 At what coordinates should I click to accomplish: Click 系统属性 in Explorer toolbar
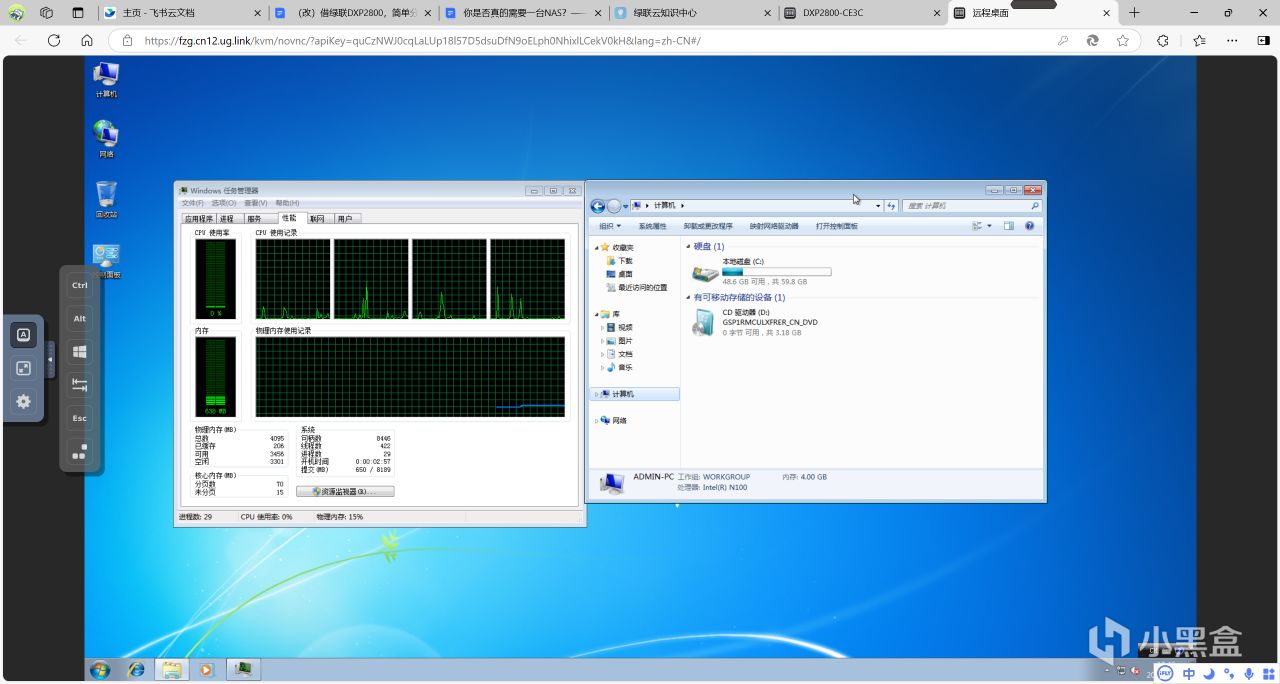(x=652, y=226)
